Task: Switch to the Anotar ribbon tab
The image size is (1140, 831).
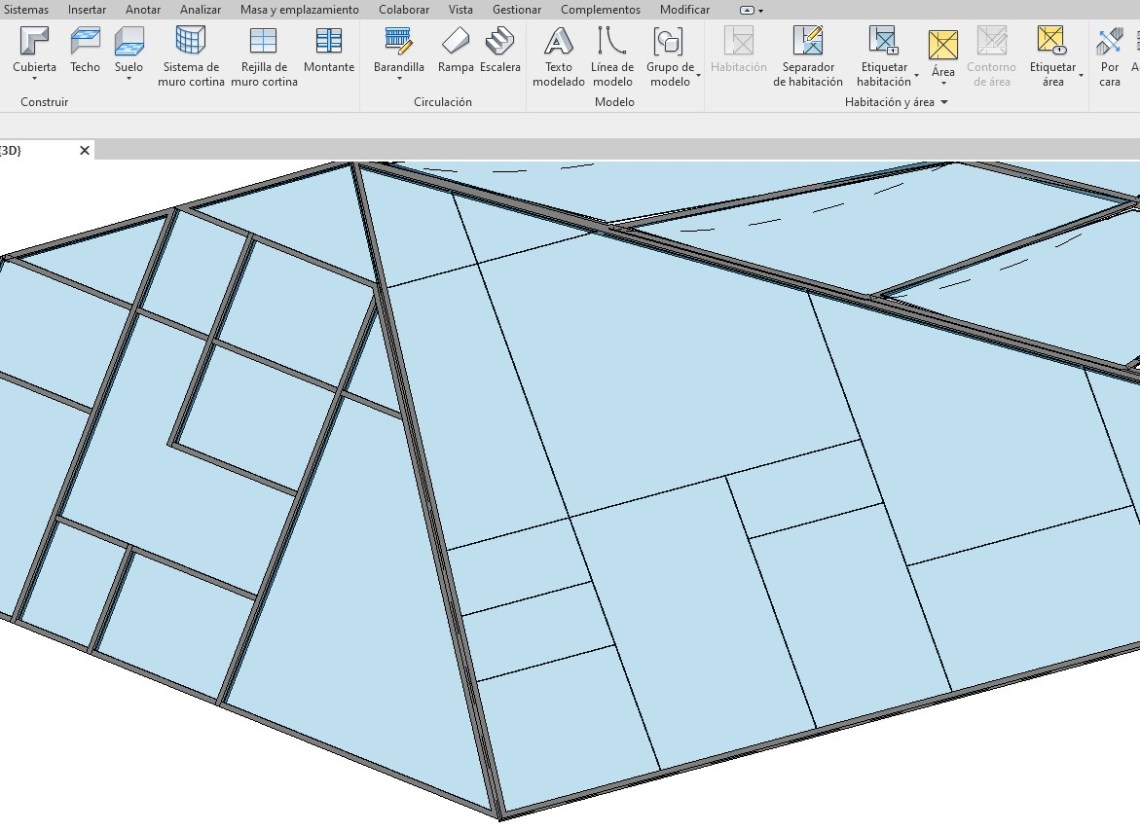Action: coord(143,10)
